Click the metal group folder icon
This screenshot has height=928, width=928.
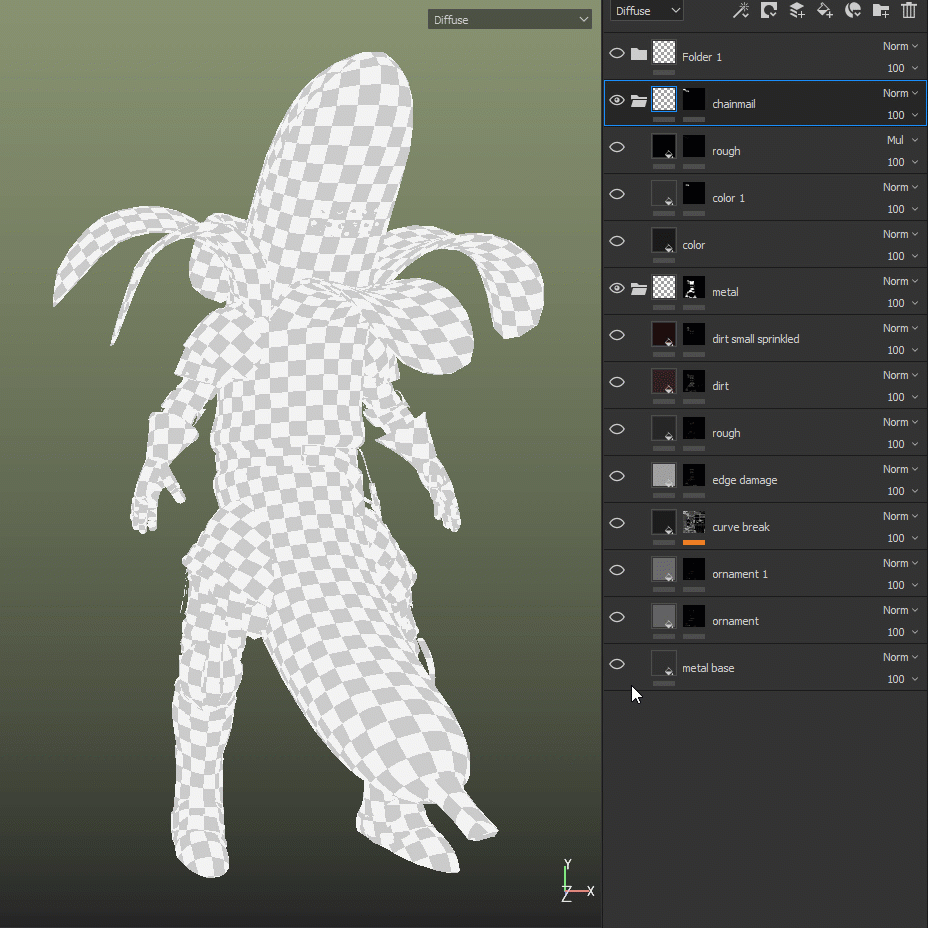(639, 289)
